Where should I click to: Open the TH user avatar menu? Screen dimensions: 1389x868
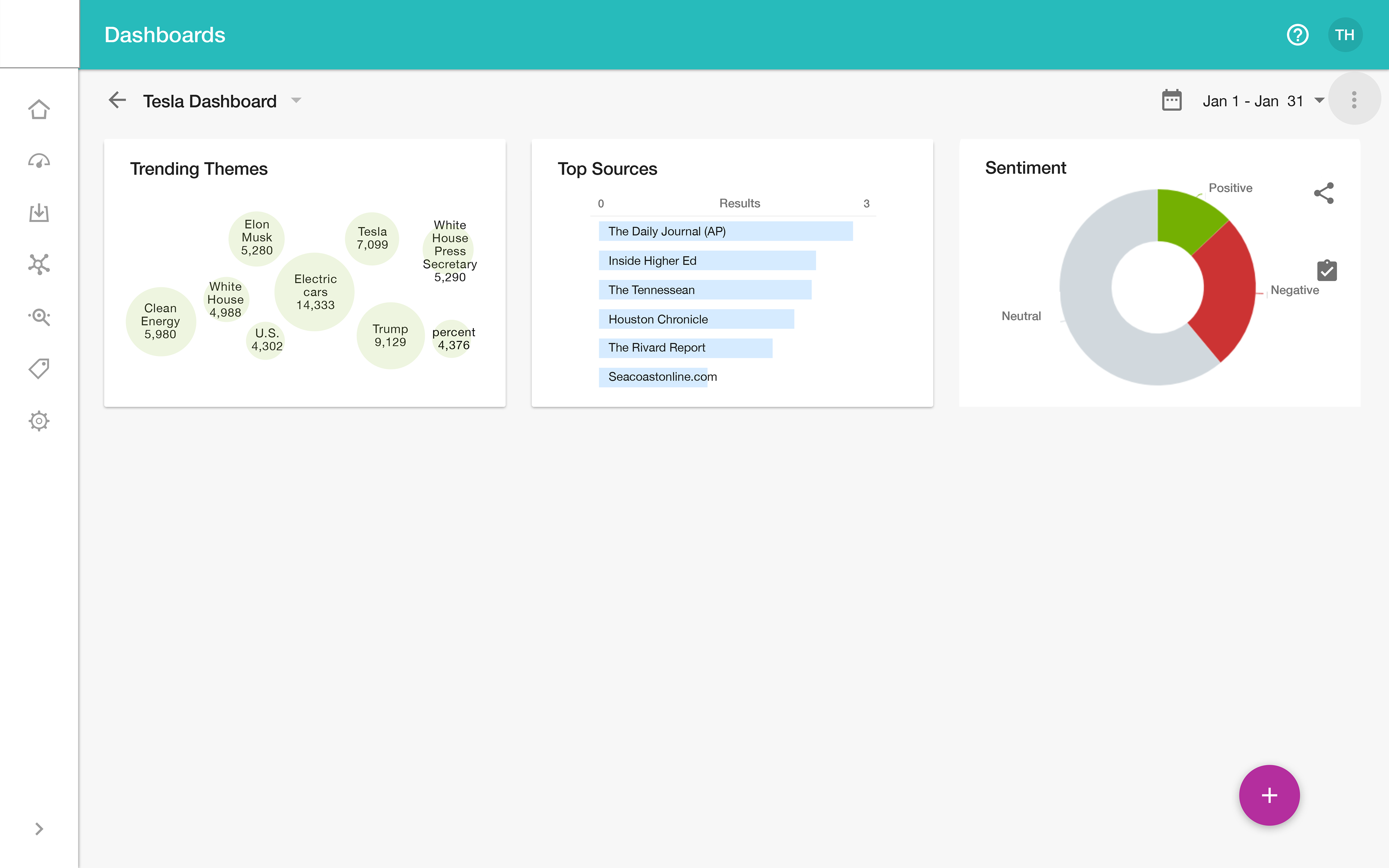pos(1345,35)
